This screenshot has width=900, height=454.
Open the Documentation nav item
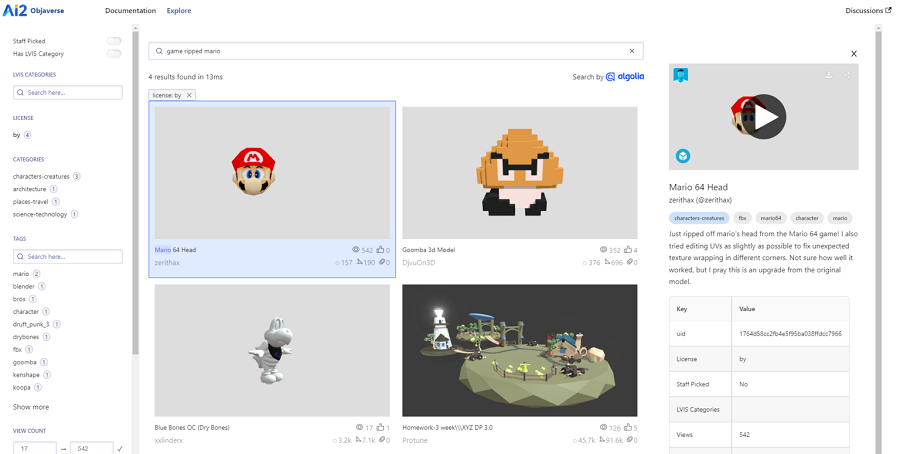130,10
